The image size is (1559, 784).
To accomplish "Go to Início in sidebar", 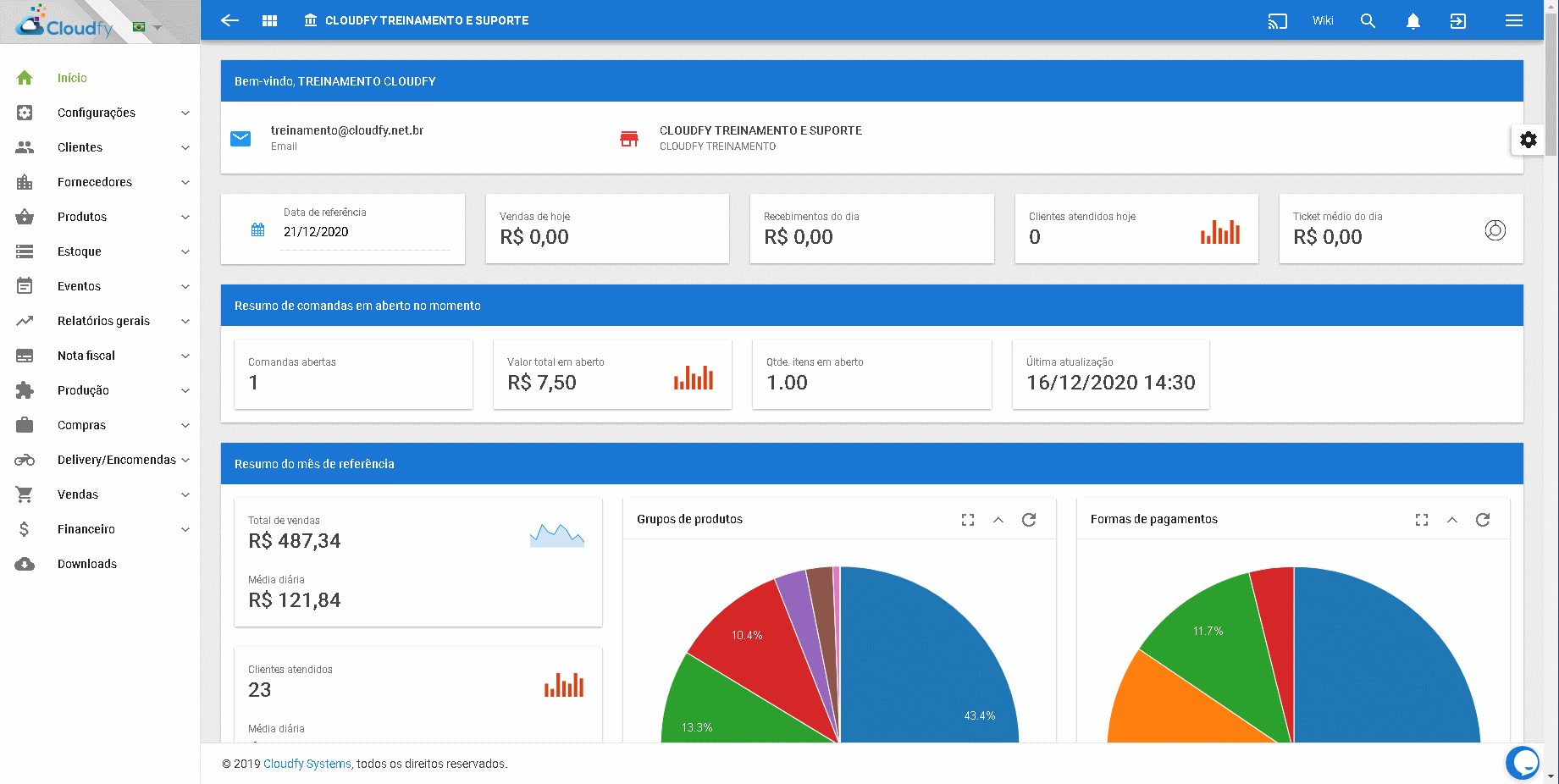I will pos(100,78).
